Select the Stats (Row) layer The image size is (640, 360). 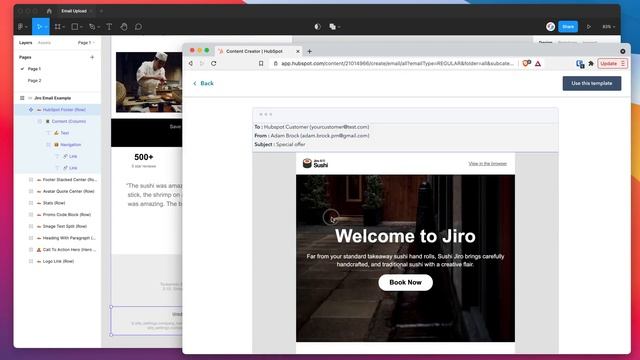[53, 203]
